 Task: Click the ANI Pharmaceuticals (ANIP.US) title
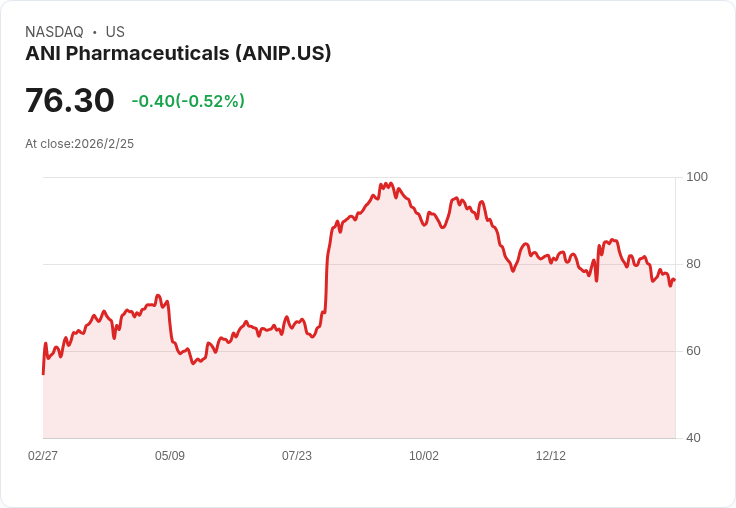[x=178, y=53]
